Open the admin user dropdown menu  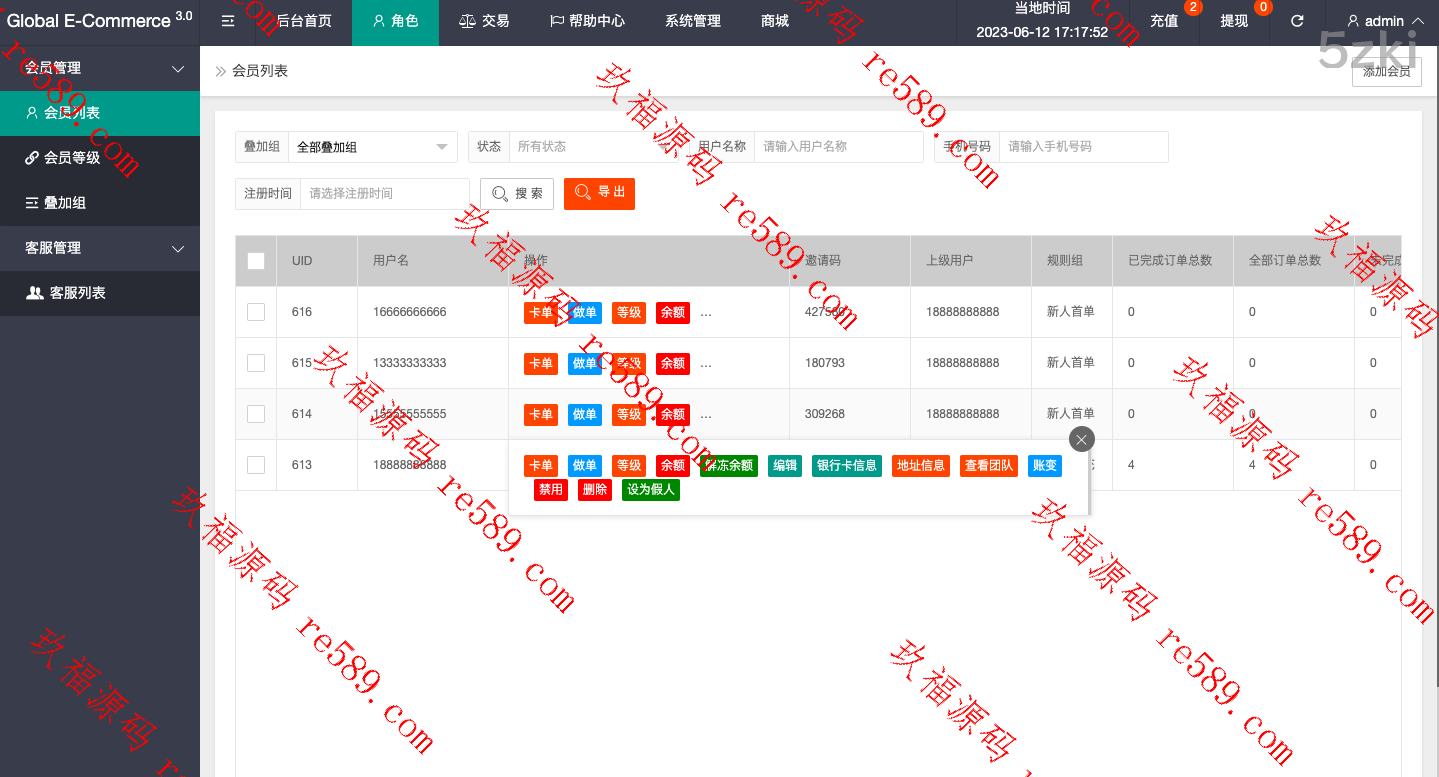[x=1385, y=21]
